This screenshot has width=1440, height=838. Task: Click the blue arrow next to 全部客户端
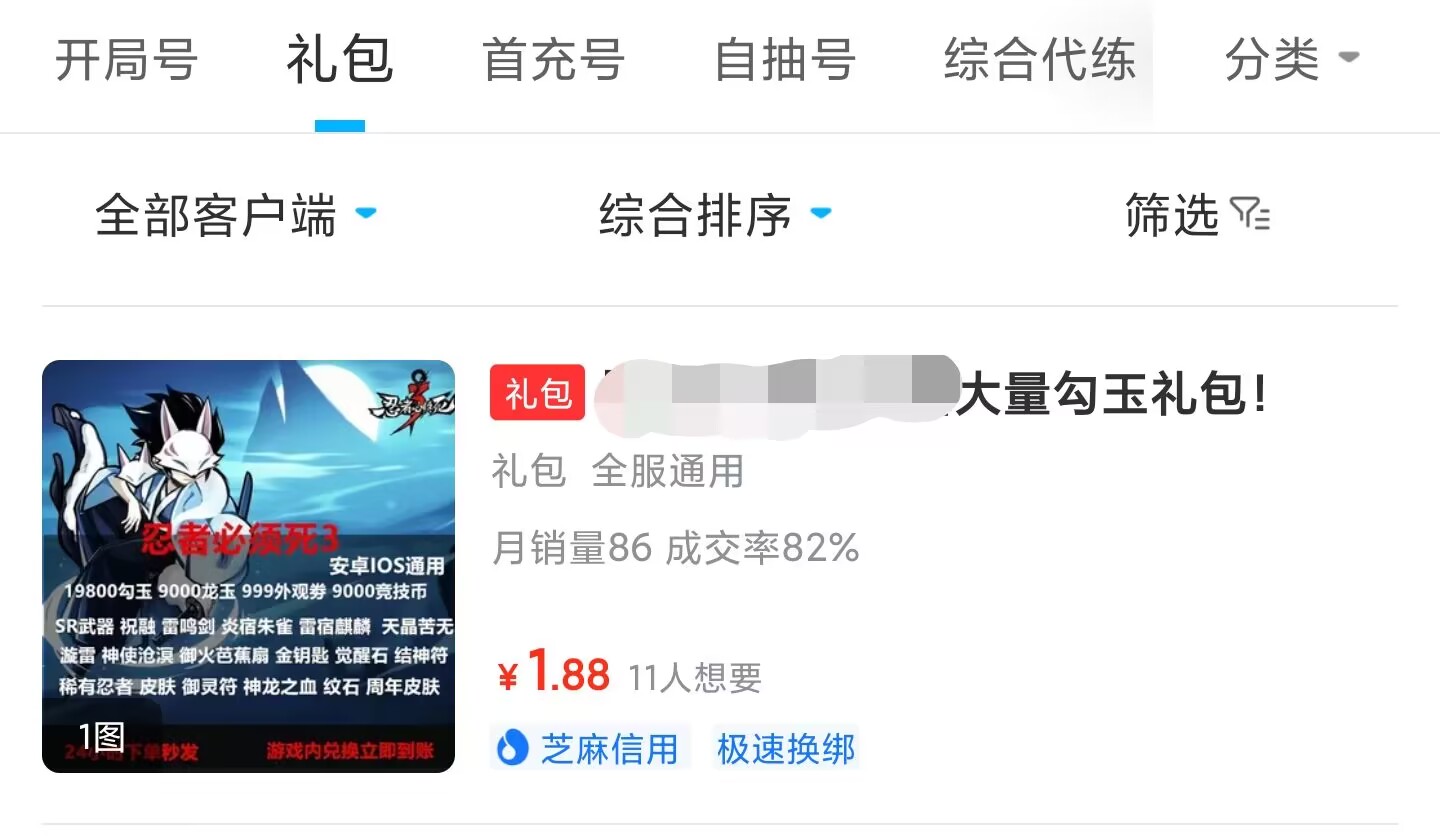click(x=366, y=212)
